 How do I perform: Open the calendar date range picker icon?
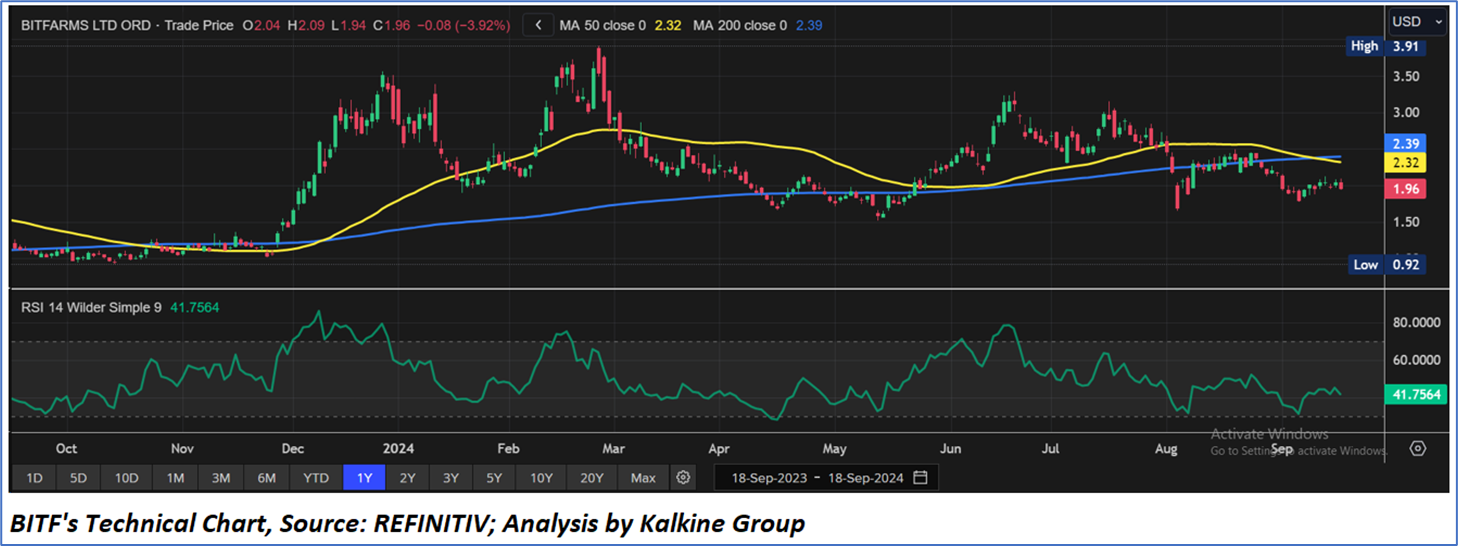[920, 478]
